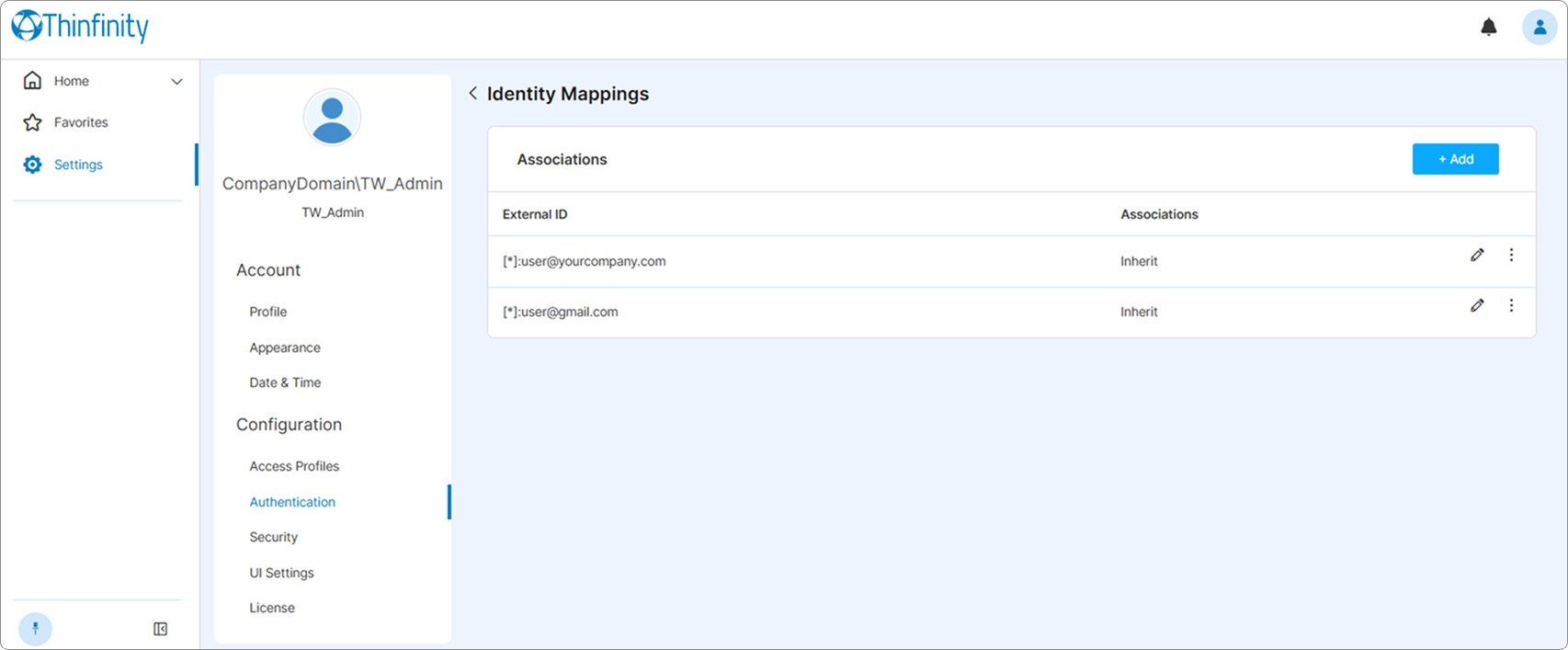Click the Favorites star icon
The image size is (1568, 650).
coord(32,122)
